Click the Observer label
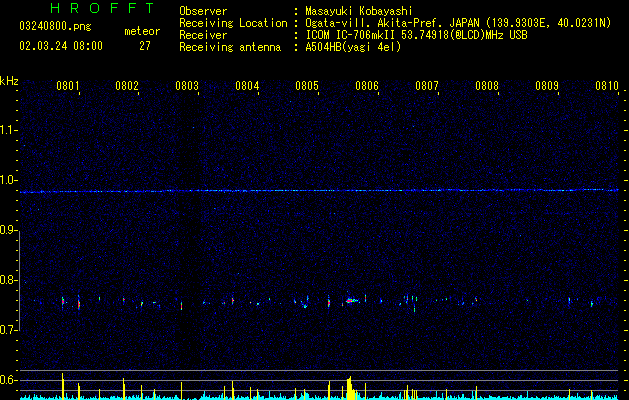The height and width of the screenshot is (400, 629). (203, 11)
